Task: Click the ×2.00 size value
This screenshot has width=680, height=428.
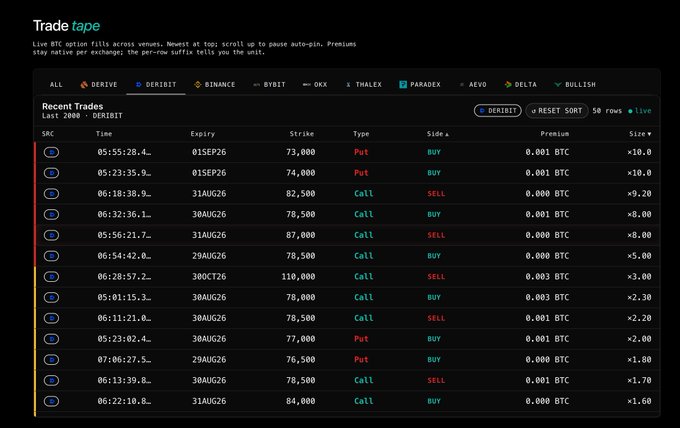Action: point(639,339)
